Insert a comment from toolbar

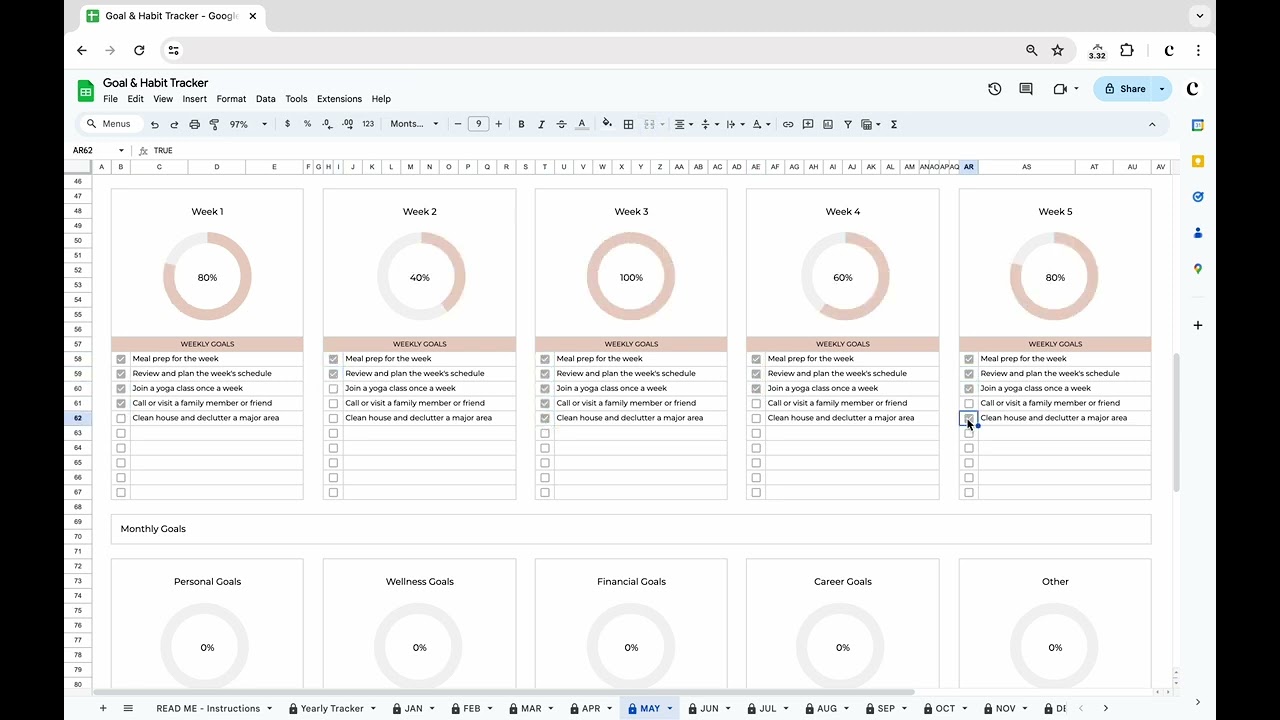click(x=808, y=124)
